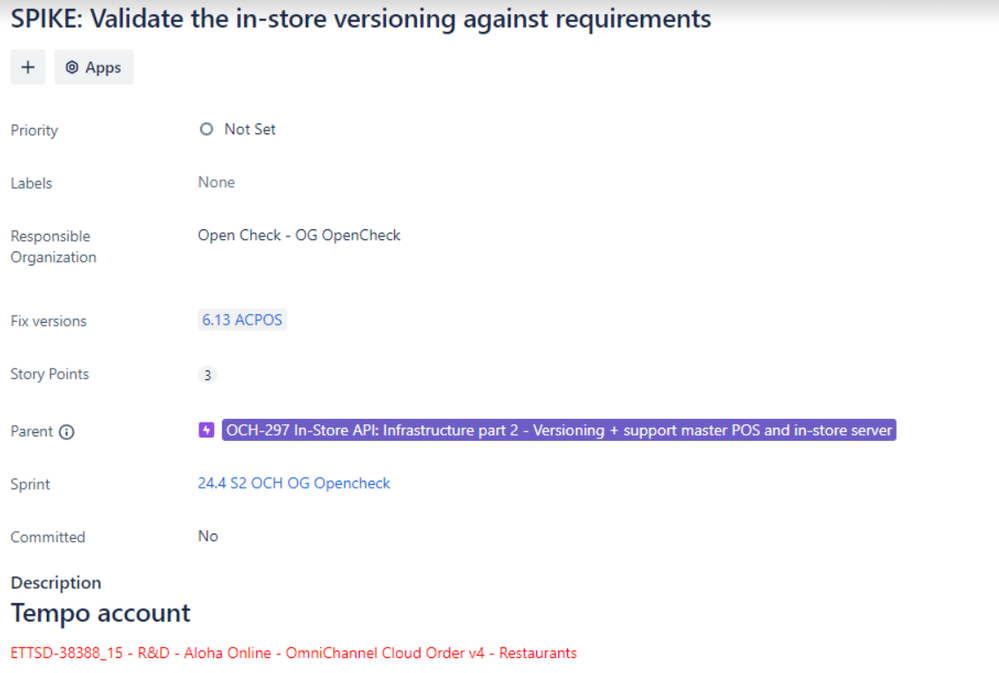Click the Story Points label
Image resolution: width=999 pixels, height=673 pixels.
(x=50, y=374)
